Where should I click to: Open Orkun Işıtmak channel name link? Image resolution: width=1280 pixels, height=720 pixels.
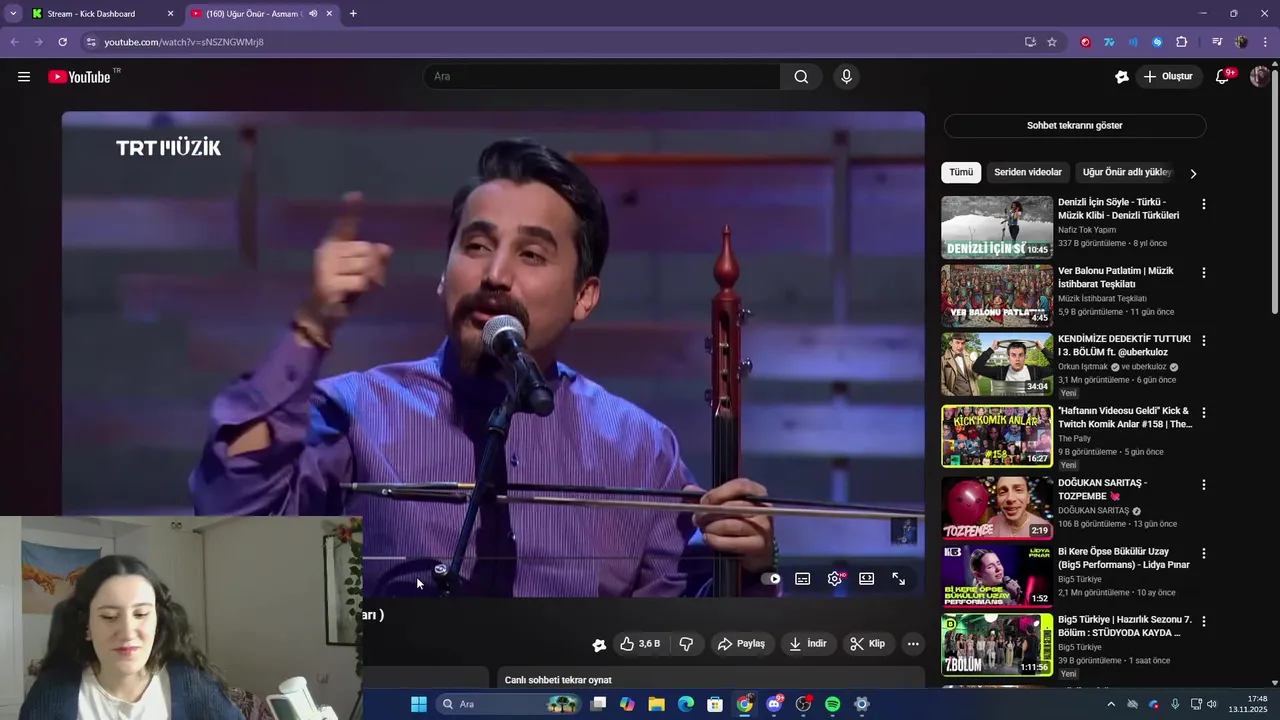pos(1083,367)
